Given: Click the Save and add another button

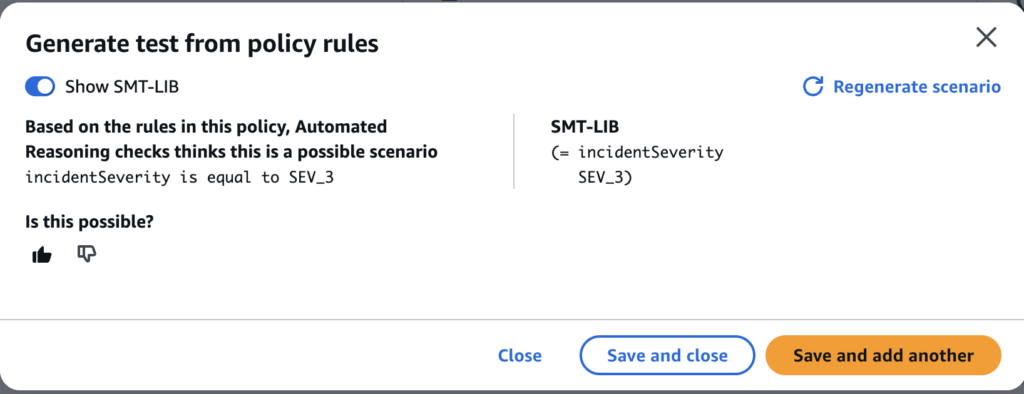Looking at the screenshot, I should point(883,355).
